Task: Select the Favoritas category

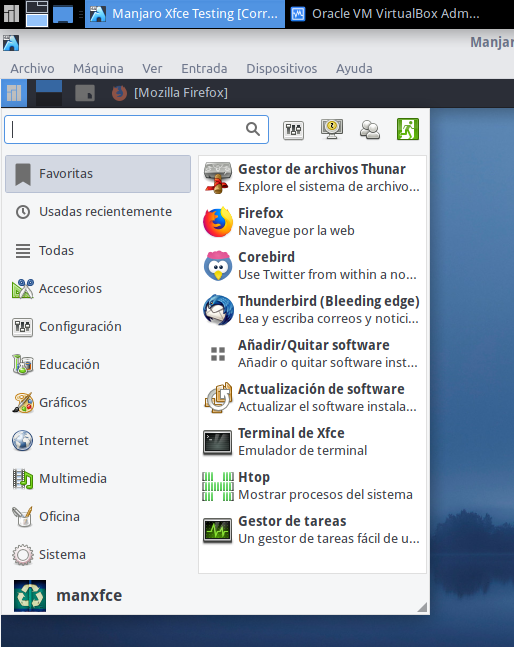Action: [98, 174]
